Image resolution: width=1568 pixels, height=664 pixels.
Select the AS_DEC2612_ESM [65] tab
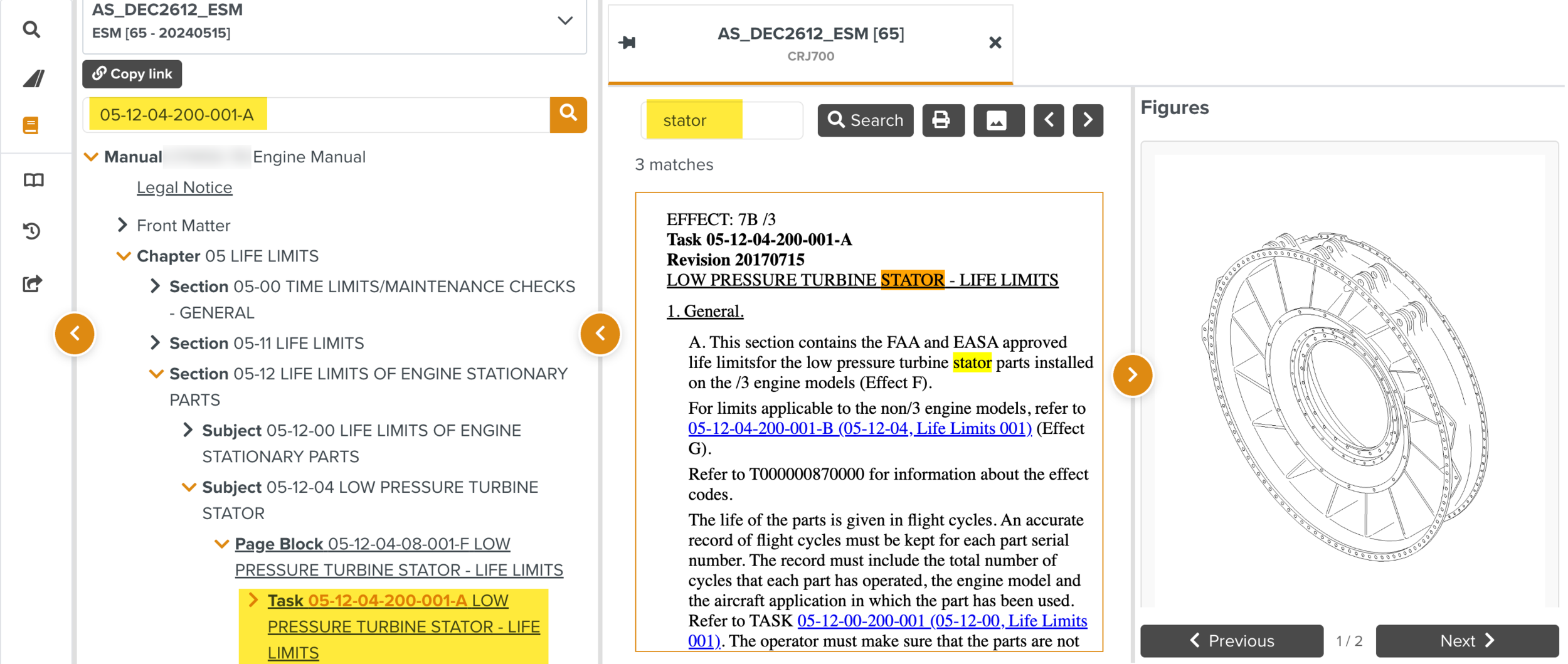pos(810,43)
